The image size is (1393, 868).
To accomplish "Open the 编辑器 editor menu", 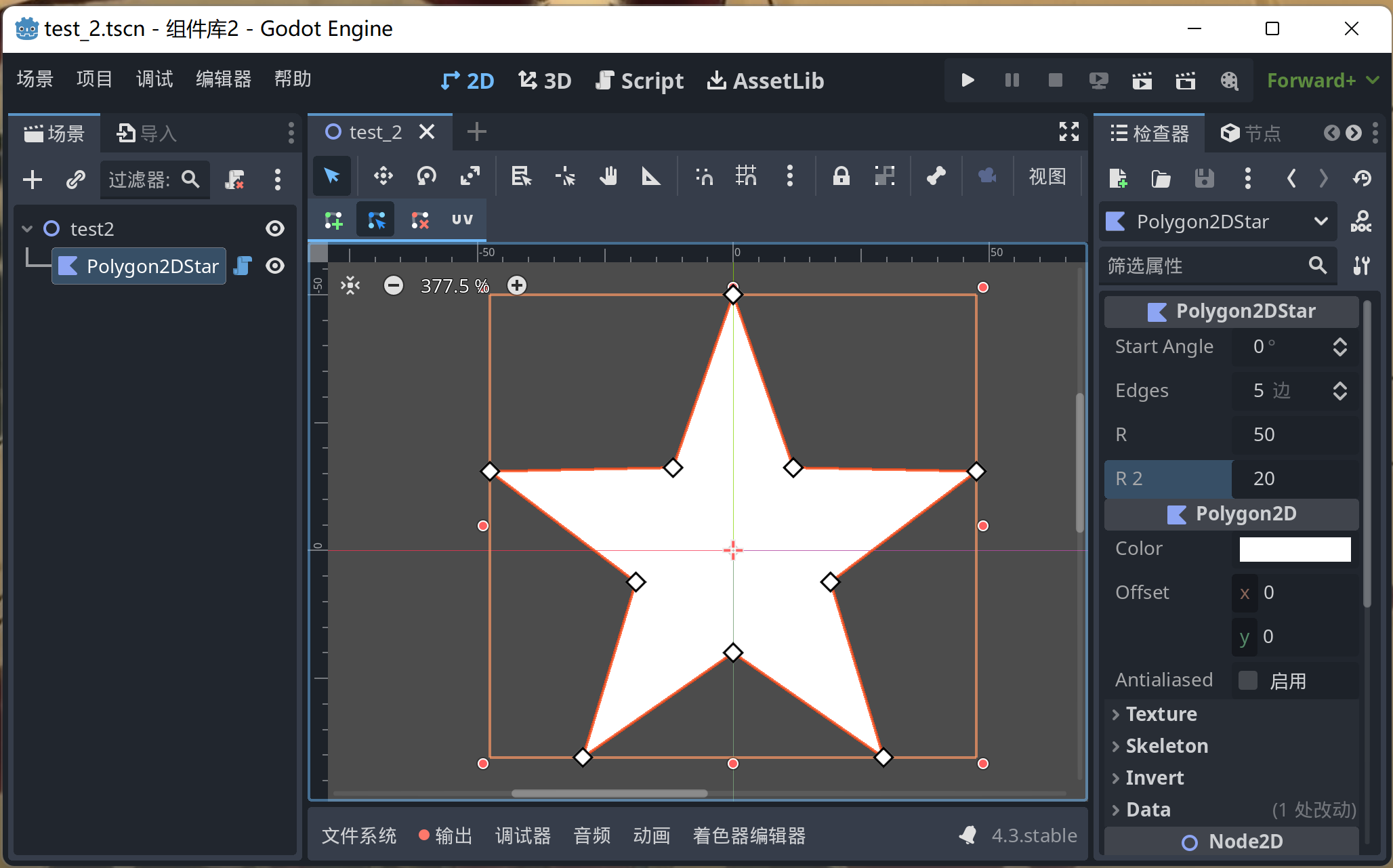I will (224, 79).
